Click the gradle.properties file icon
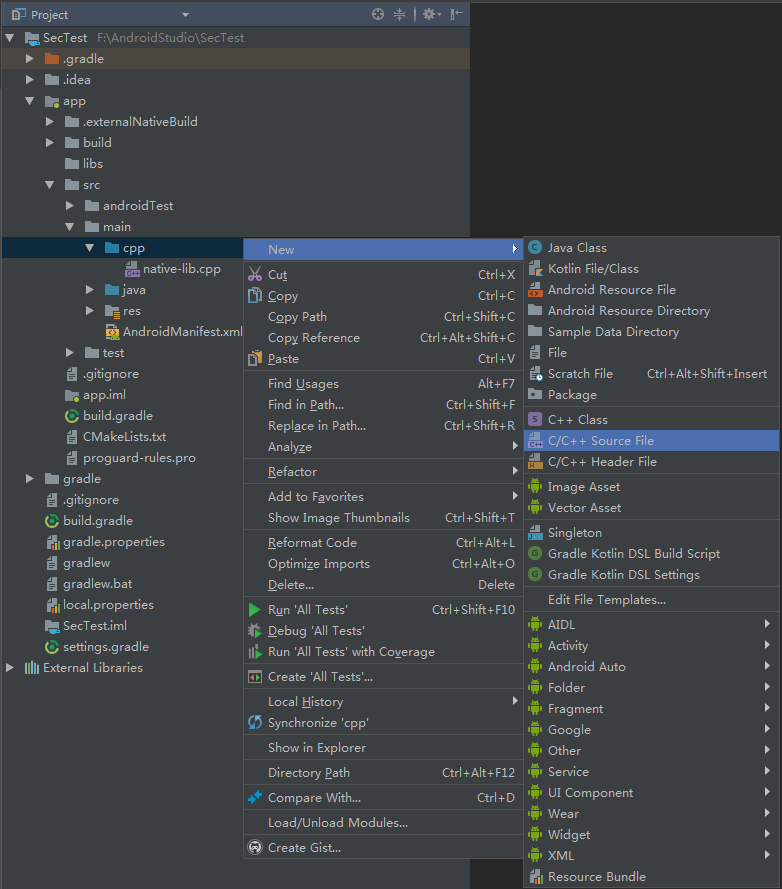782x889 pixels. click(52, 542)
